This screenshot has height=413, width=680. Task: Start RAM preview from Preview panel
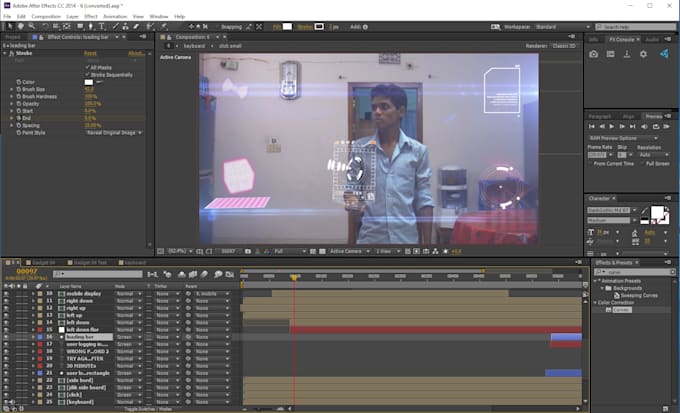(667, 126)
